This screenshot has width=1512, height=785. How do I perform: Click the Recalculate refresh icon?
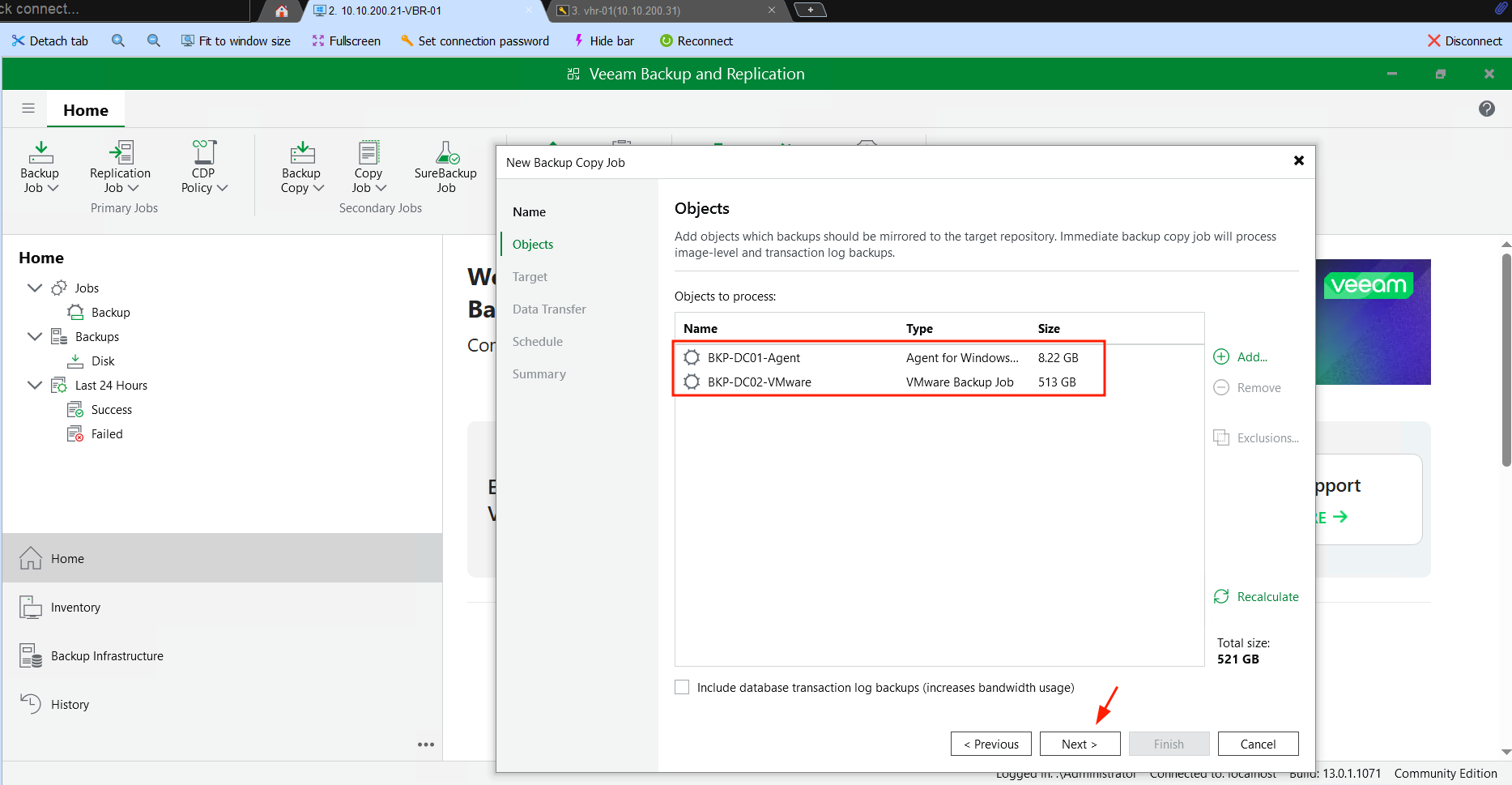coord(1221,596)
